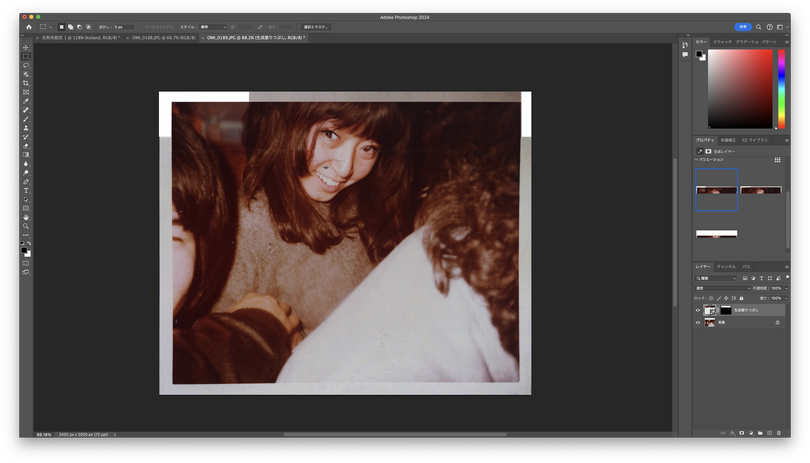Open the Comments panel icon
The width and height of the screenshot is (810, 463).
(685, 55)
